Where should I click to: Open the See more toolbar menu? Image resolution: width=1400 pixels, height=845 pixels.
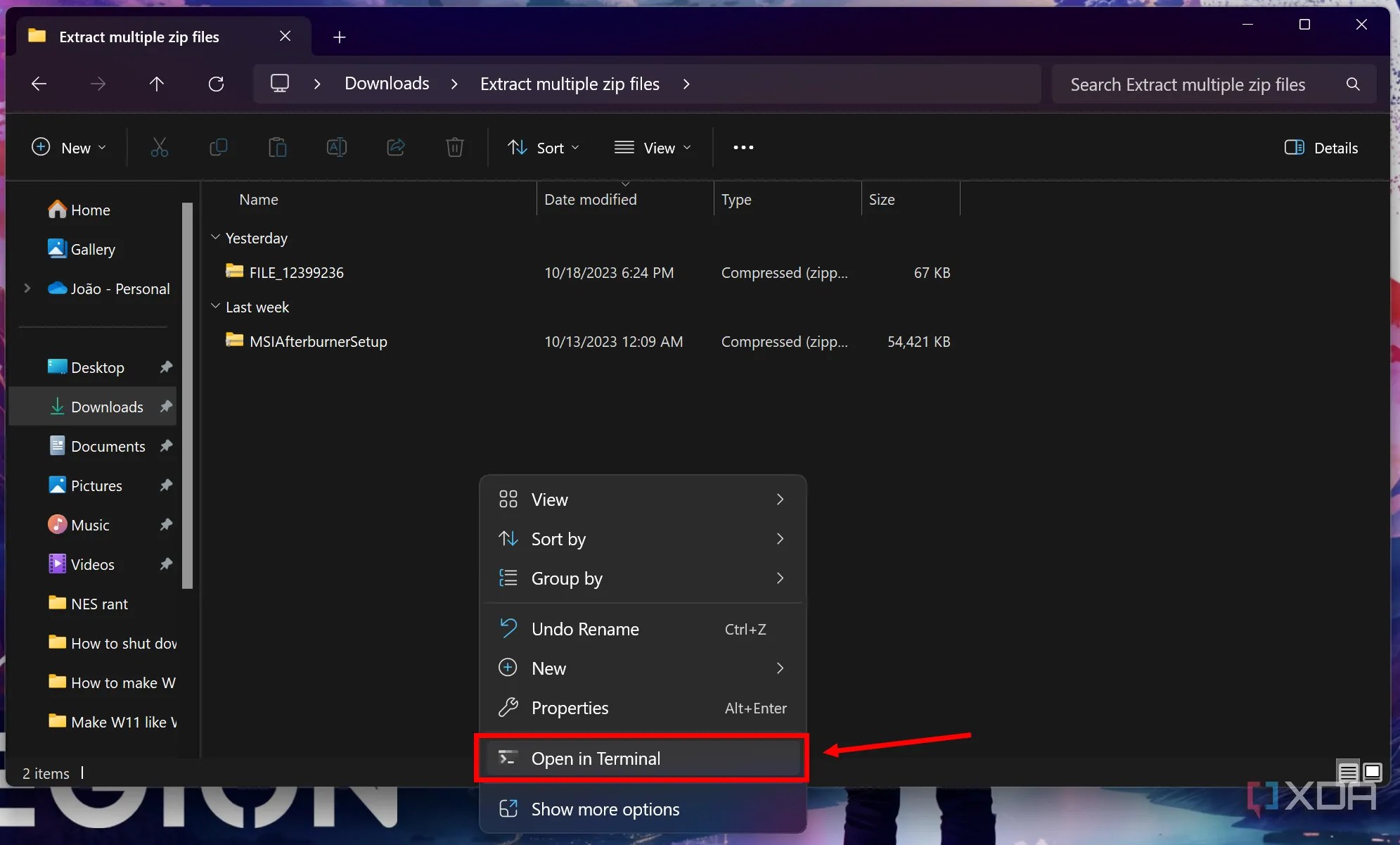click(743, 148)
